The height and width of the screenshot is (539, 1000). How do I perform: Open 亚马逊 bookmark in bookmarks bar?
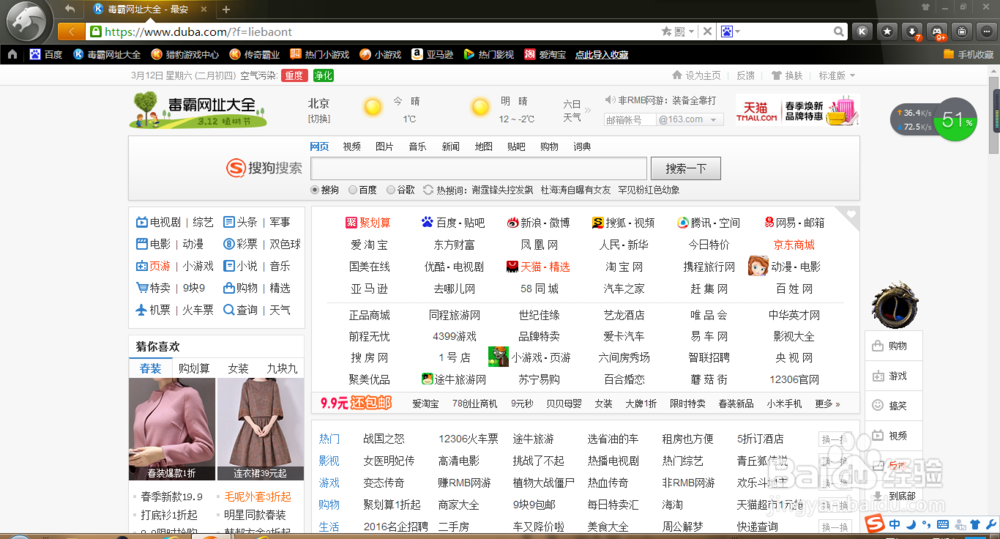432,54
